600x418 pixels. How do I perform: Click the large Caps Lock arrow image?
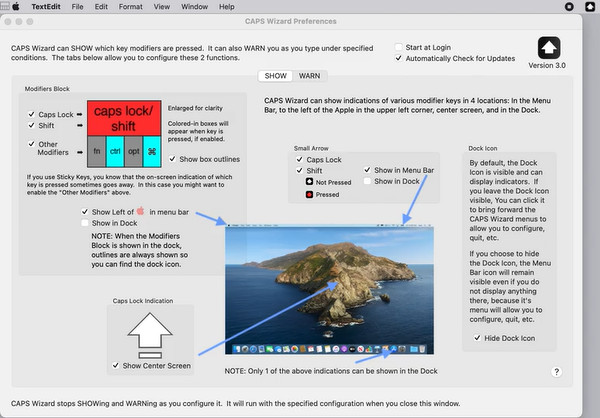[x=150, y=335]
